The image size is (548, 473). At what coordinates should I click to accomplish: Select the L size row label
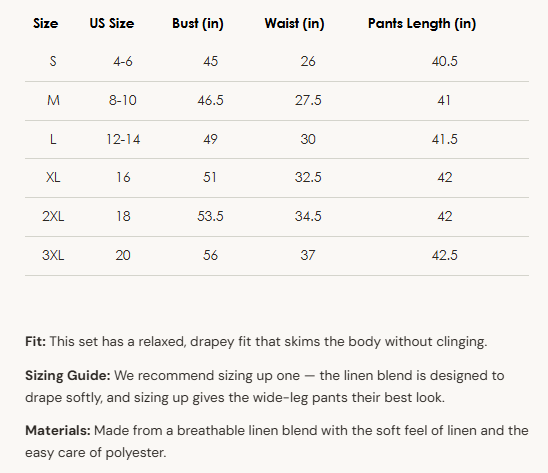(53, 139)
